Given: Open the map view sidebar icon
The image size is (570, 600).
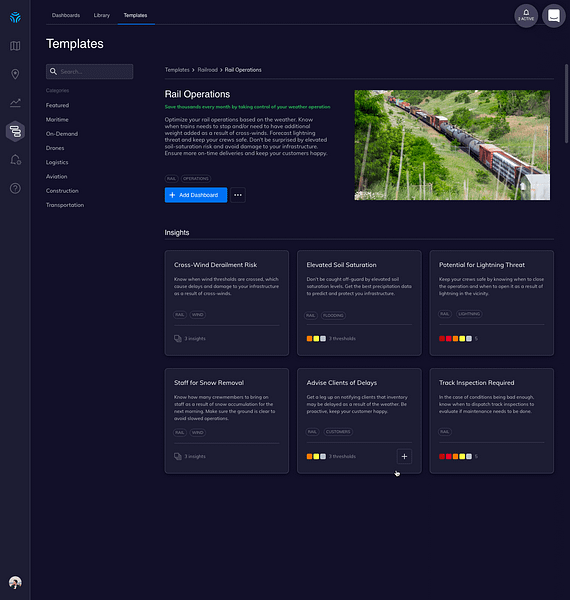Looking at the screenshot, I should (15, 46).
